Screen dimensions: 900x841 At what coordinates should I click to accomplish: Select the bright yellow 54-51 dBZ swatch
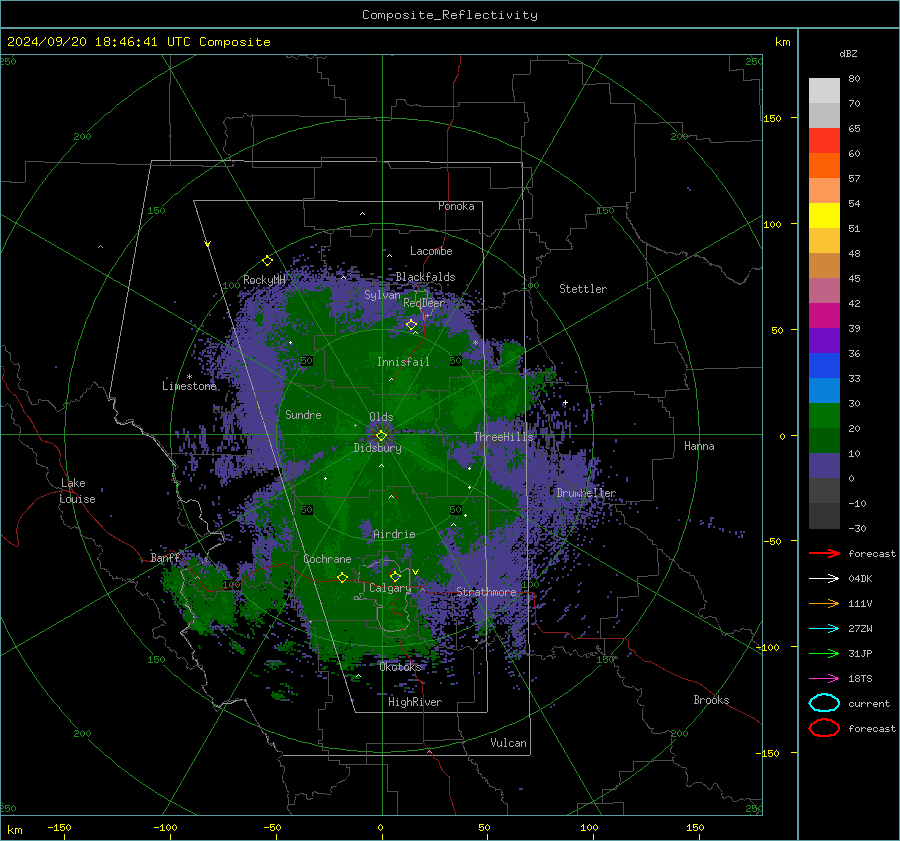pyautogui.click(x=824, y=216)
